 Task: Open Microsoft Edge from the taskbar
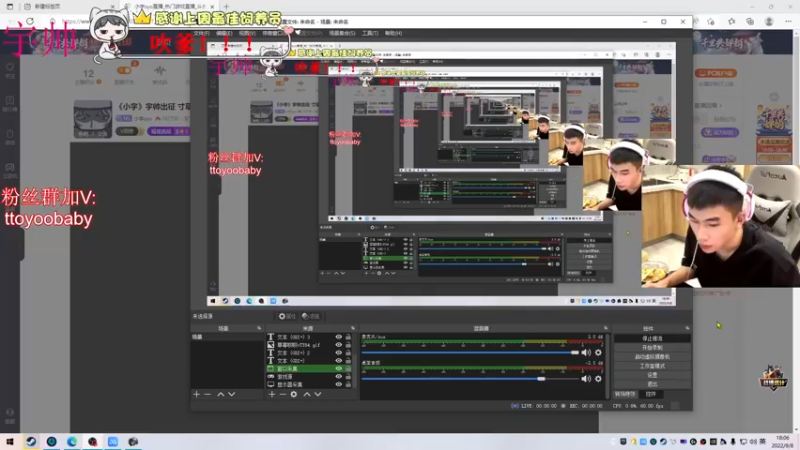click(72, 441)
